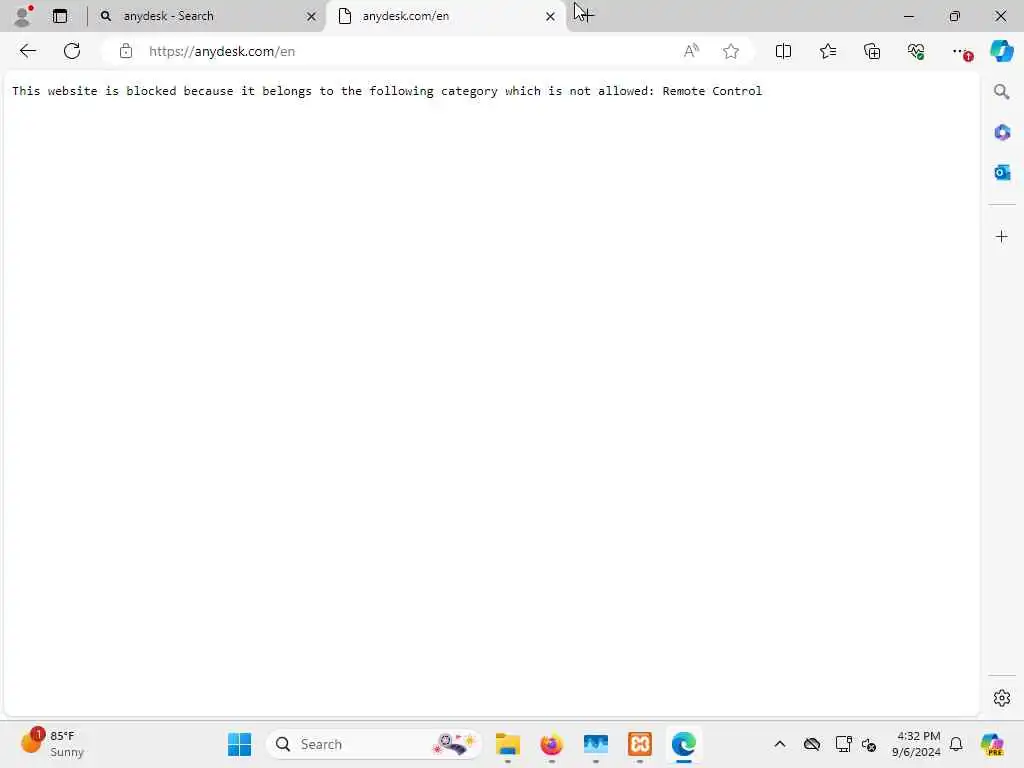Open sidebar Search
Image resolution: width=1024 pixels, height=768 pixels.
1002,91
